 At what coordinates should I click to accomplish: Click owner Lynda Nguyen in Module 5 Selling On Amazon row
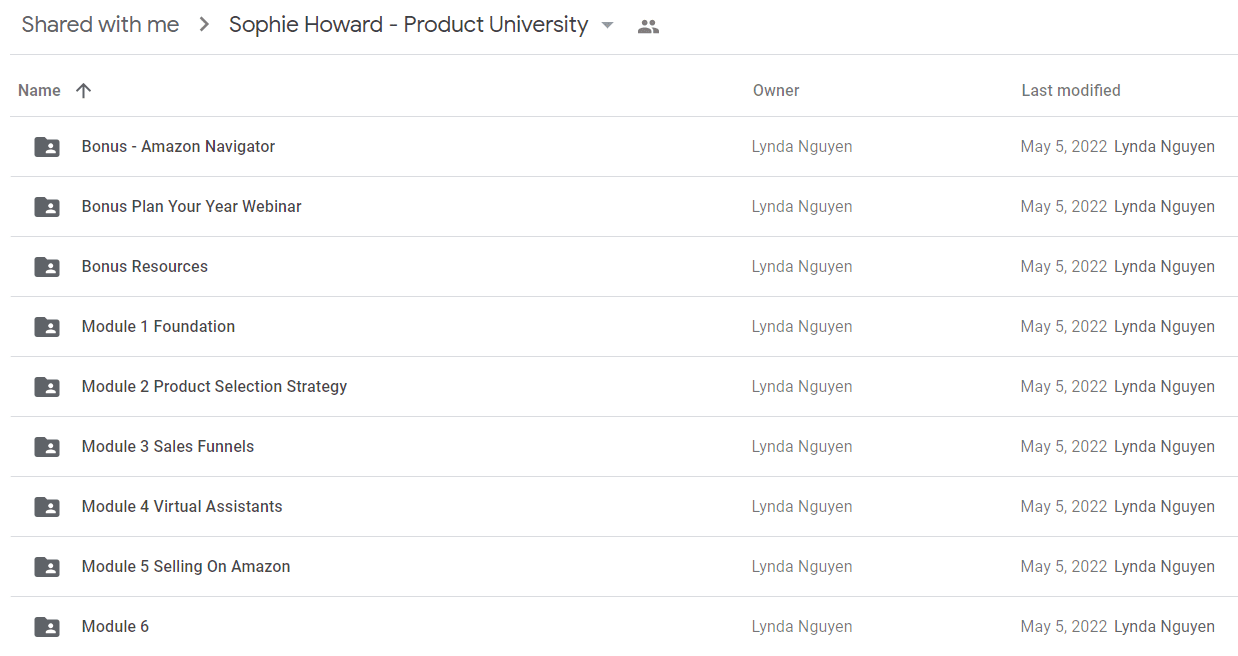pos(802,567)
